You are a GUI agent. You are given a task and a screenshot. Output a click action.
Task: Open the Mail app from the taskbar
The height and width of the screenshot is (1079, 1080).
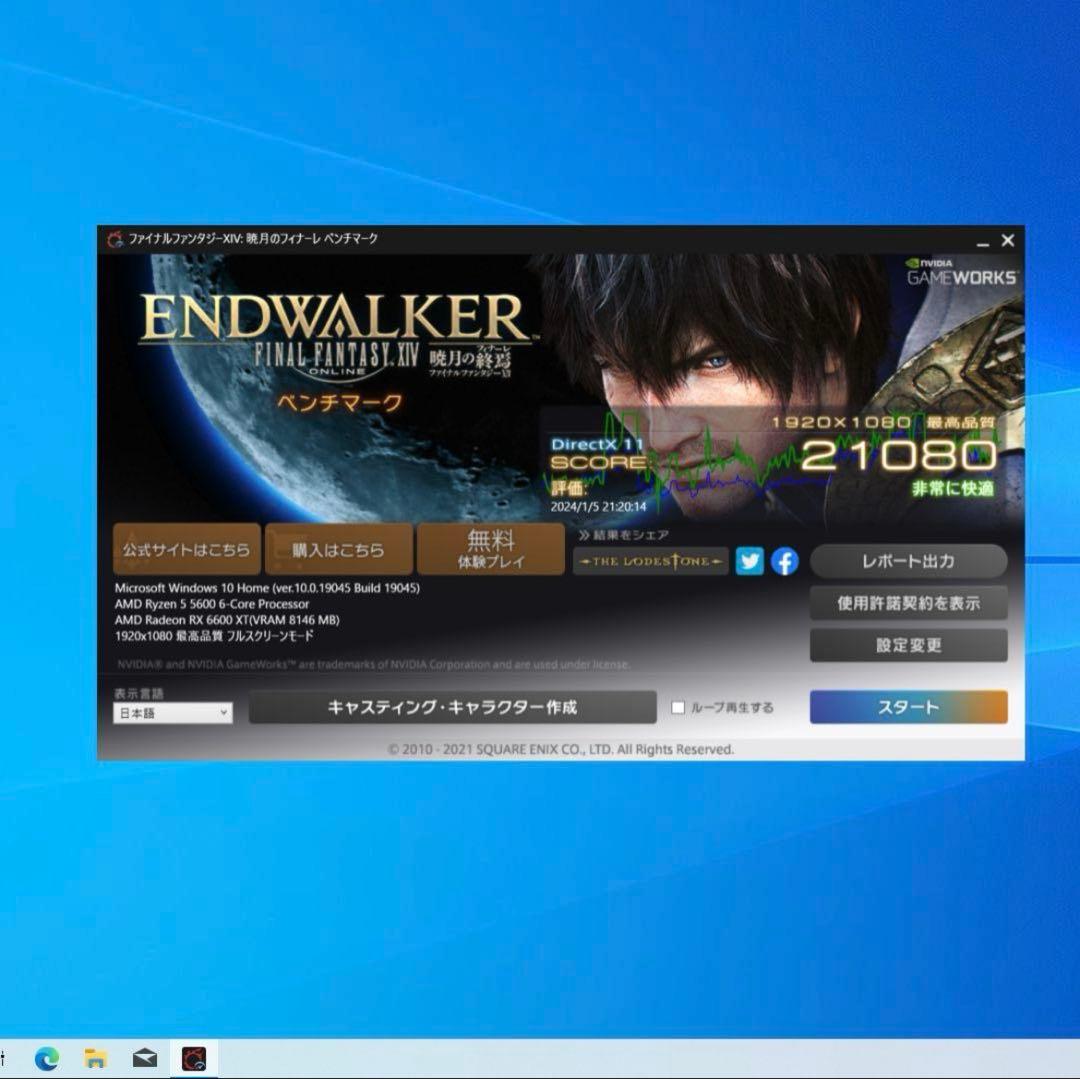click(145, 1057)
